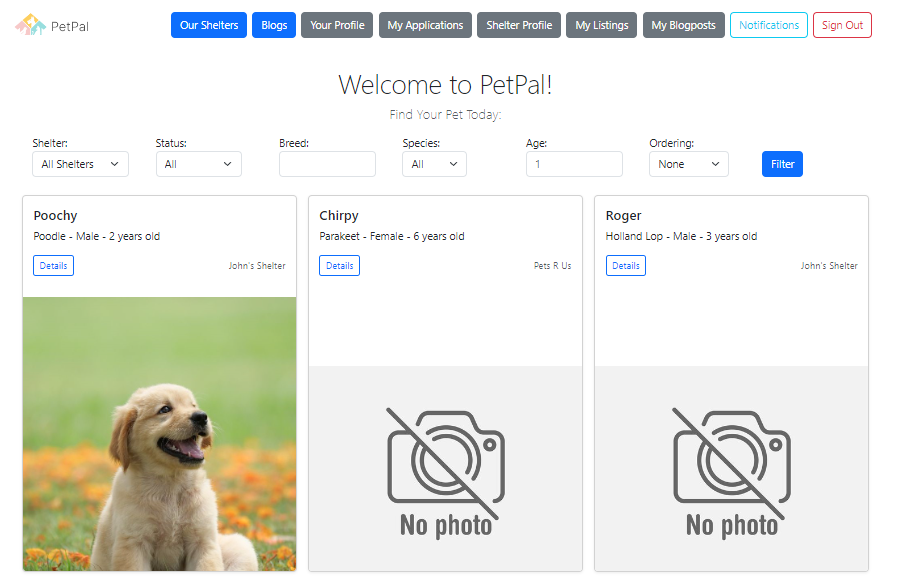The height and width of the screenshot is (581, 914).
Task: Click the pet name Chirpy
Action: 339,216
